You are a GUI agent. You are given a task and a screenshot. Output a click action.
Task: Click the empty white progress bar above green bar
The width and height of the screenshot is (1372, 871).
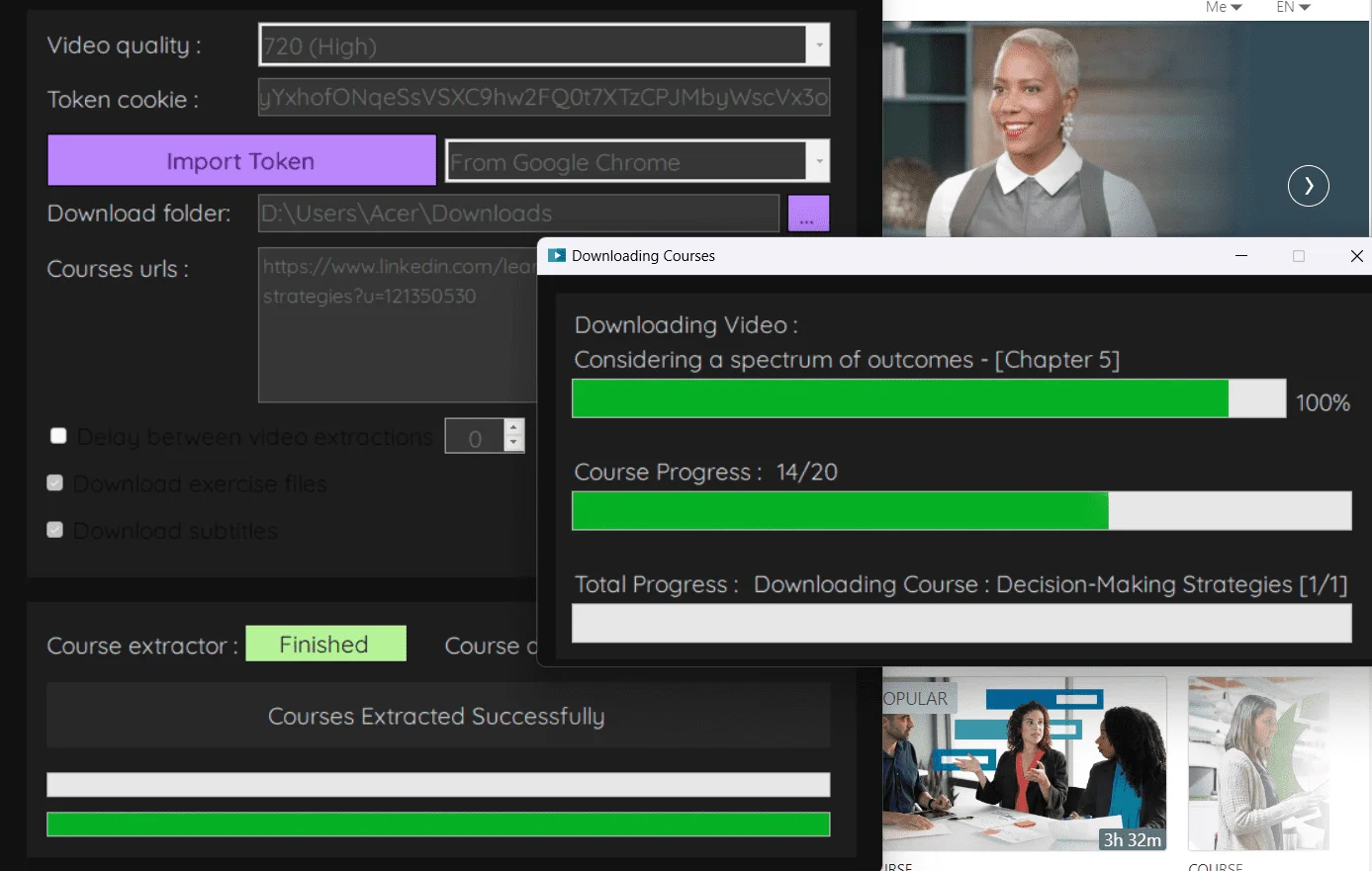click(x=438, y=785)
